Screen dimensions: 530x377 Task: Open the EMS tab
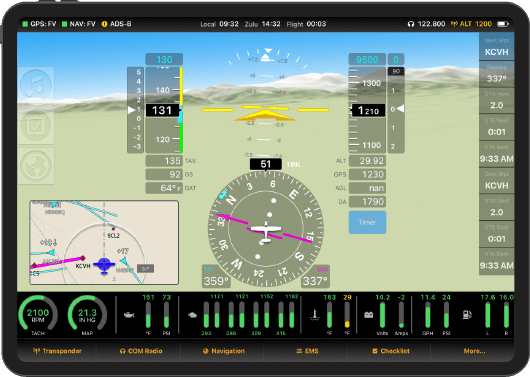(307, 351)
